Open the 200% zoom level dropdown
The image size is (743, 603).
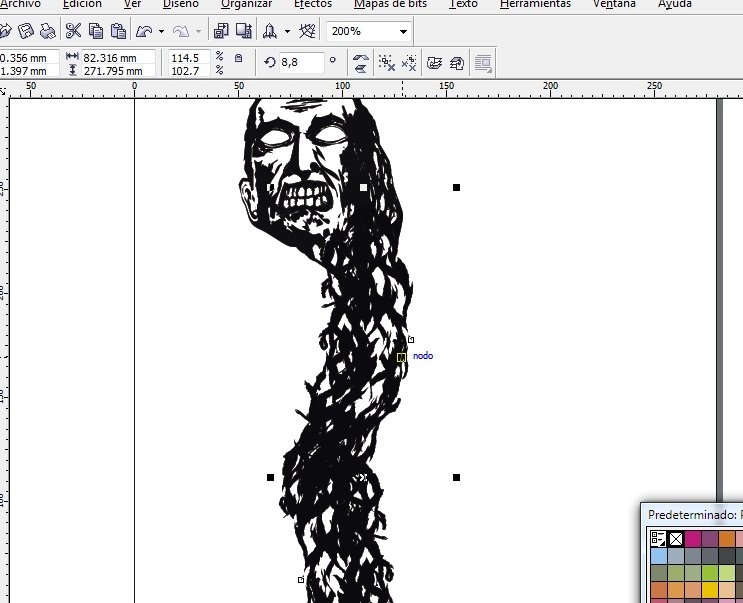tap(368, 32)
